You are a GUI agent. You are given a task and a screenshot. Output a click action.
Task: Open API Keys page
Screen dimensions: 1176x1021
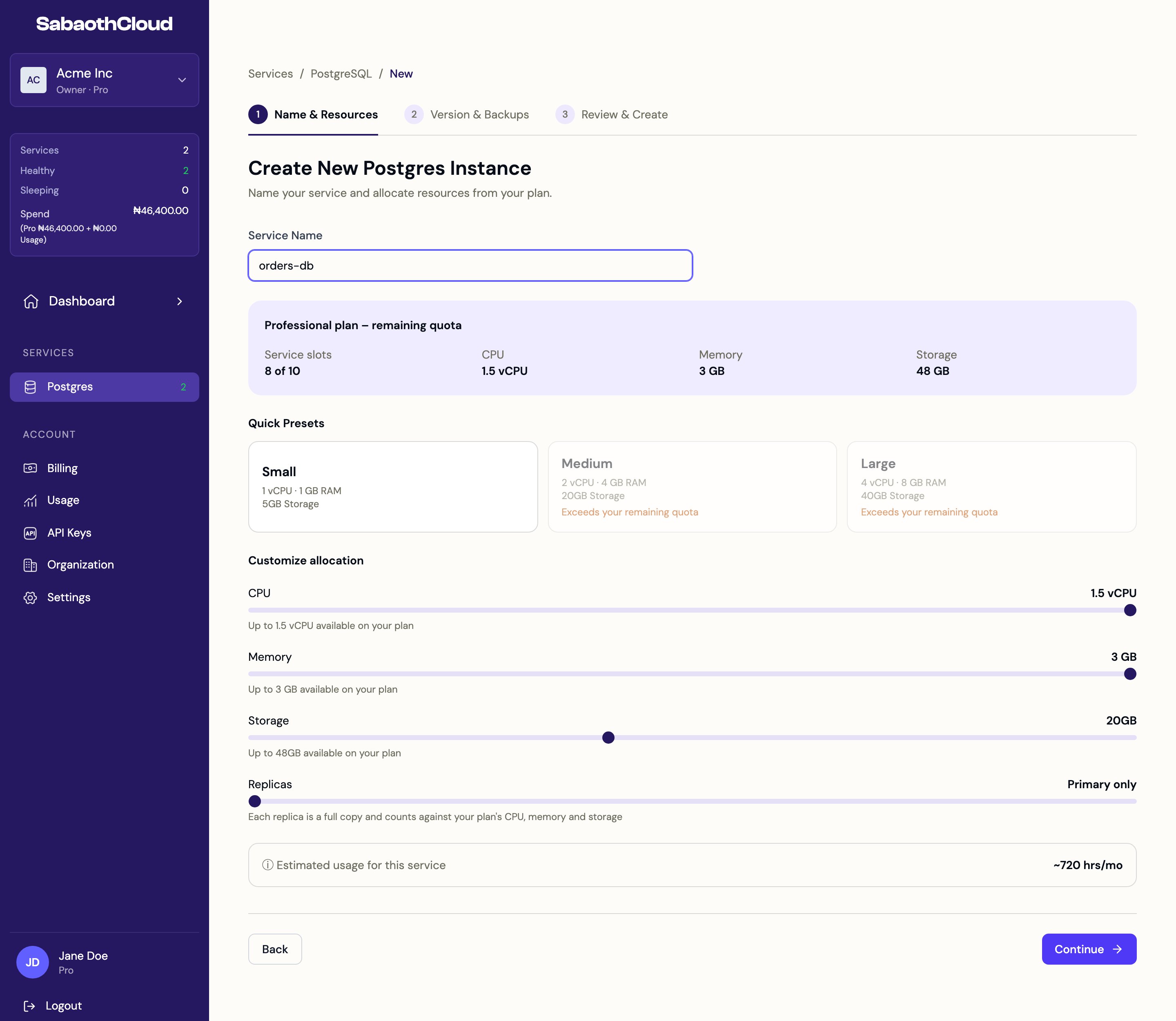point(104,533)
